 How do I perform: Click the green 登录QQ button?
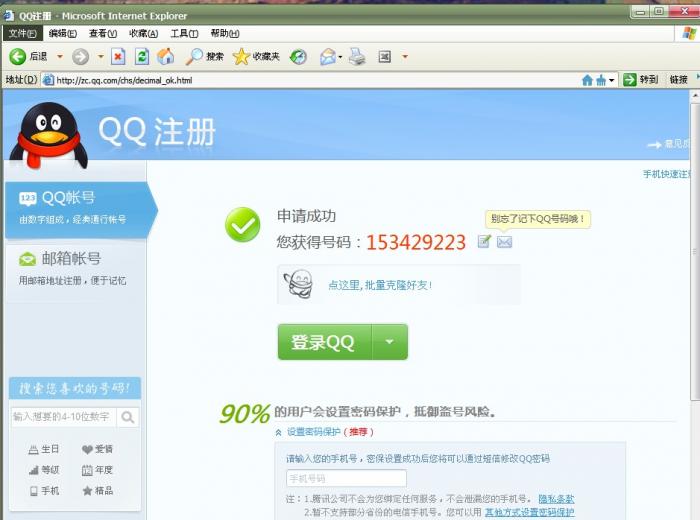(x=325, y=342)
